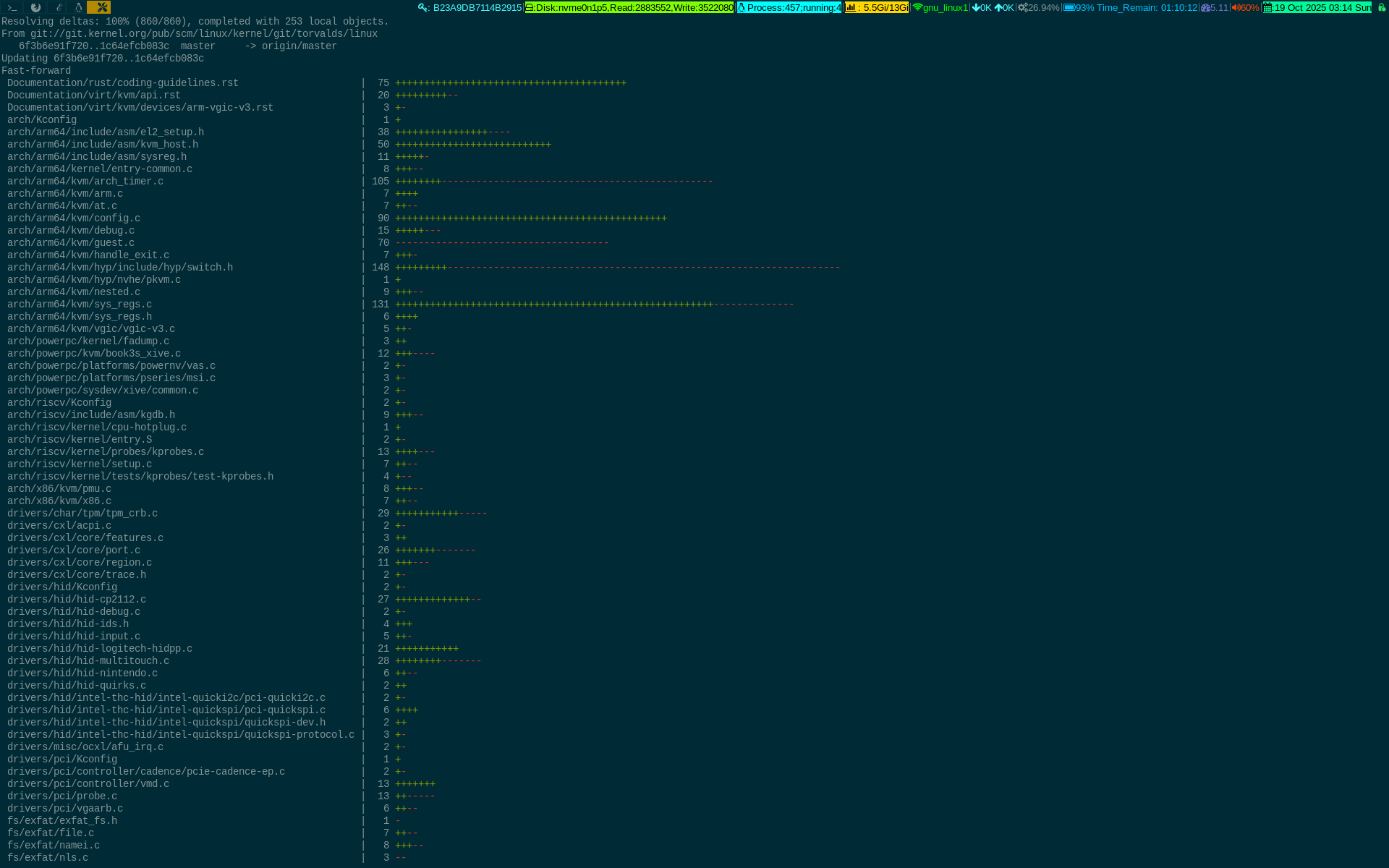Click the battery 93% indicator
The width and height of the screenshot is (1389, 868).
coord(1078,7)
